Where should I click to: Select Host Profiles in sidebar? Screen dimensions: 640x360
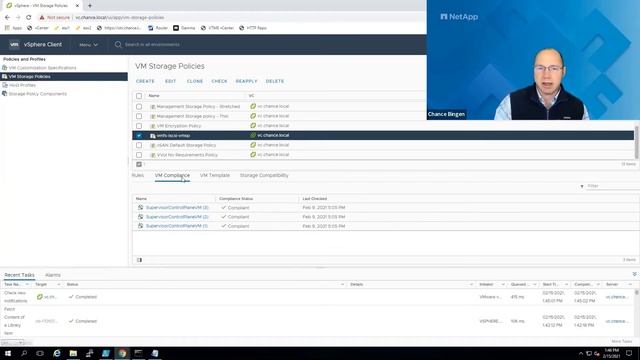tap(22, 85)
